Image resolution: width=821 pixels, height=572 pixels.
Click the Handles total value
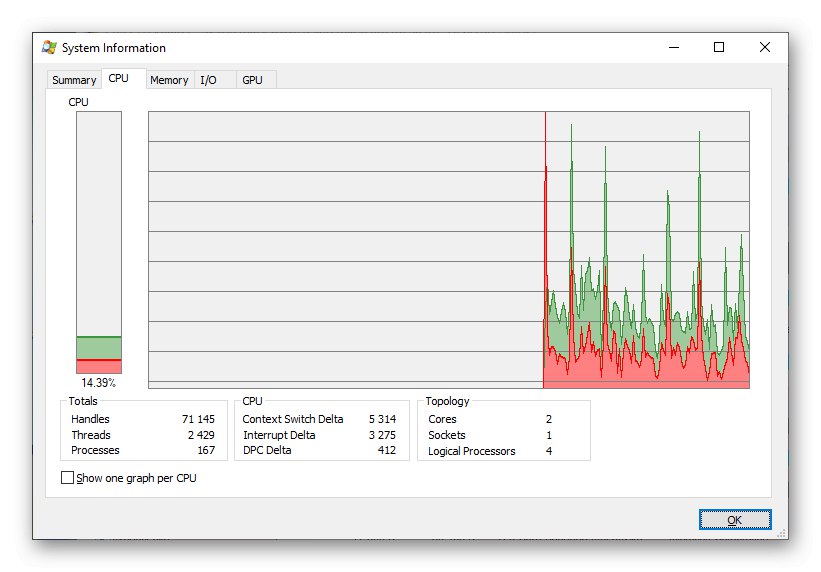click(198, 419)
